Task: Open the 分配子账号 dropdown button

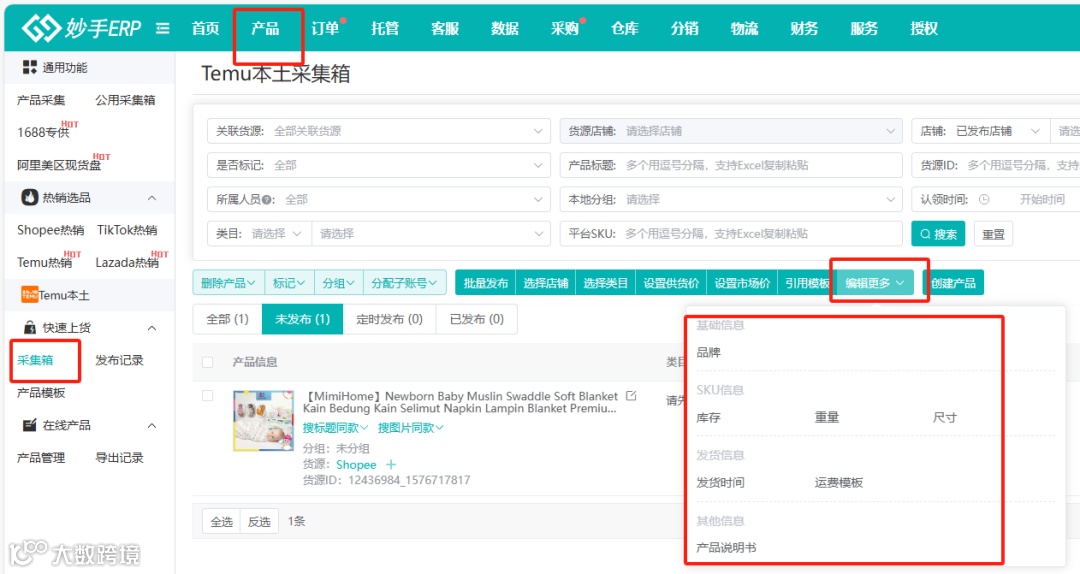Action: tap(404, 283)
